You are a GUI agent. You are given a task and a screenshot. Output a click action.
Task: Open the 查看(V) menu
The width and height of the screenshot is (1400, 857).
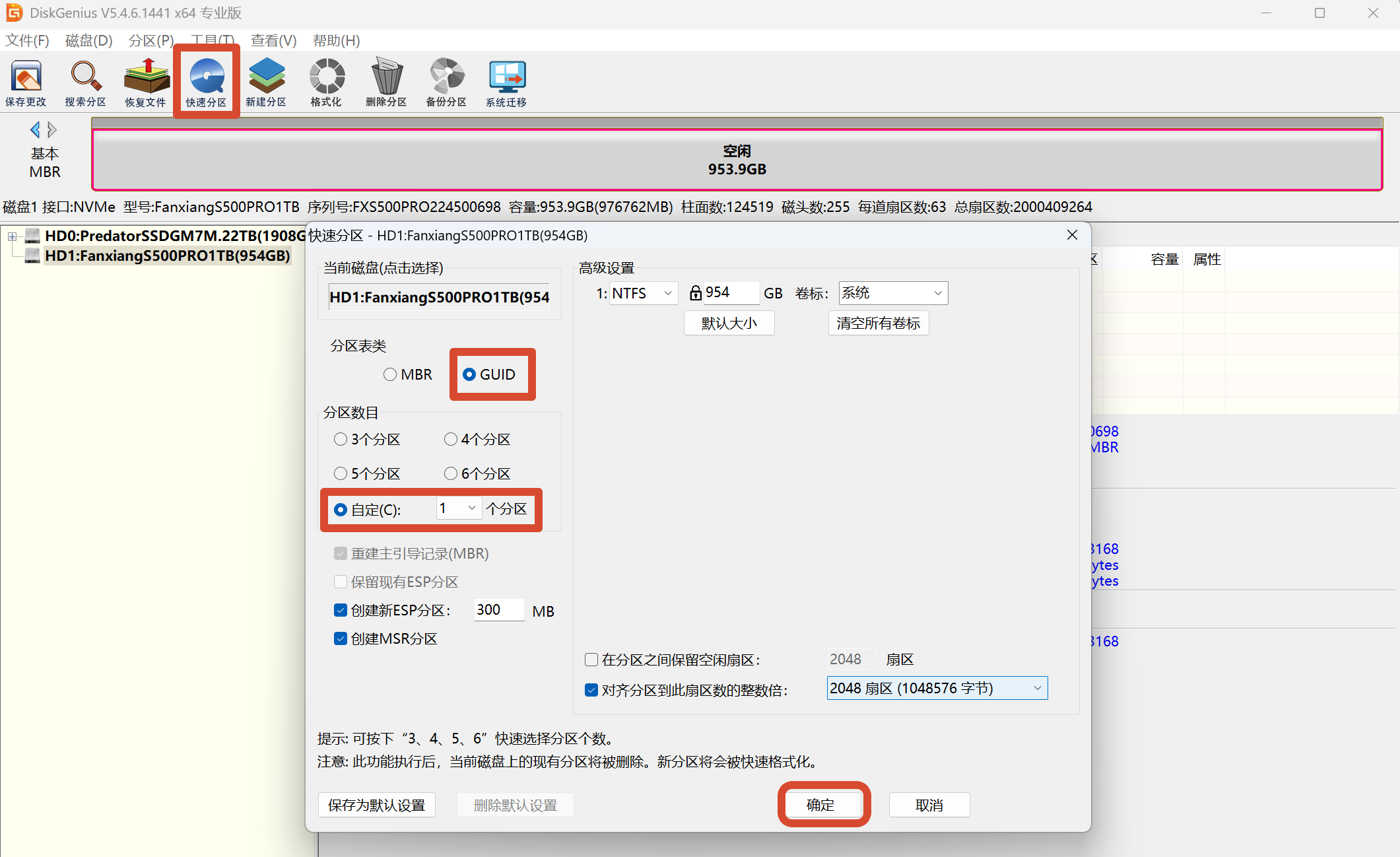273,40
